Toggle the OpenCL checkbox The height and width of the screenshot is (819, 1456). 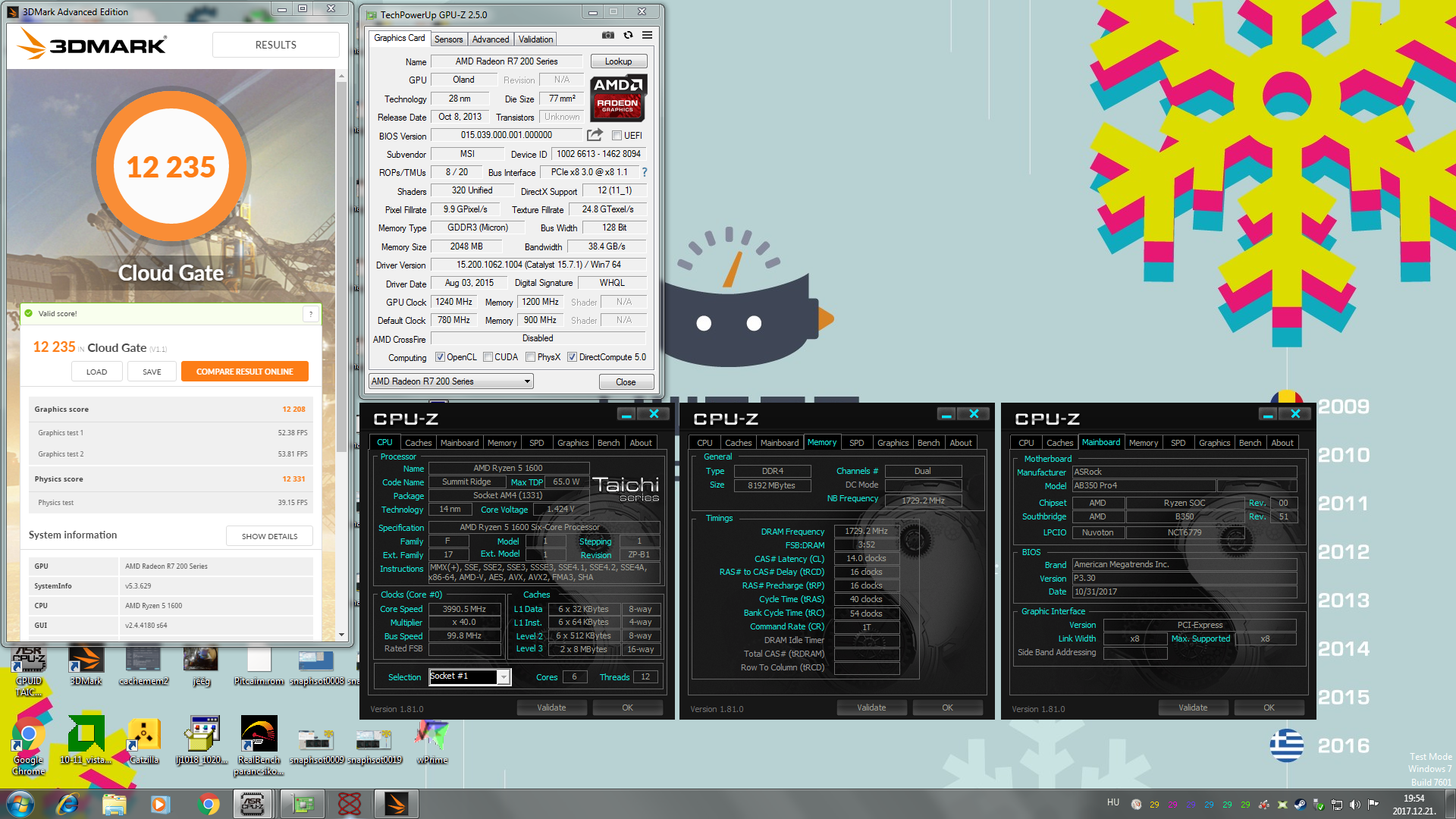tap(440, 357)
